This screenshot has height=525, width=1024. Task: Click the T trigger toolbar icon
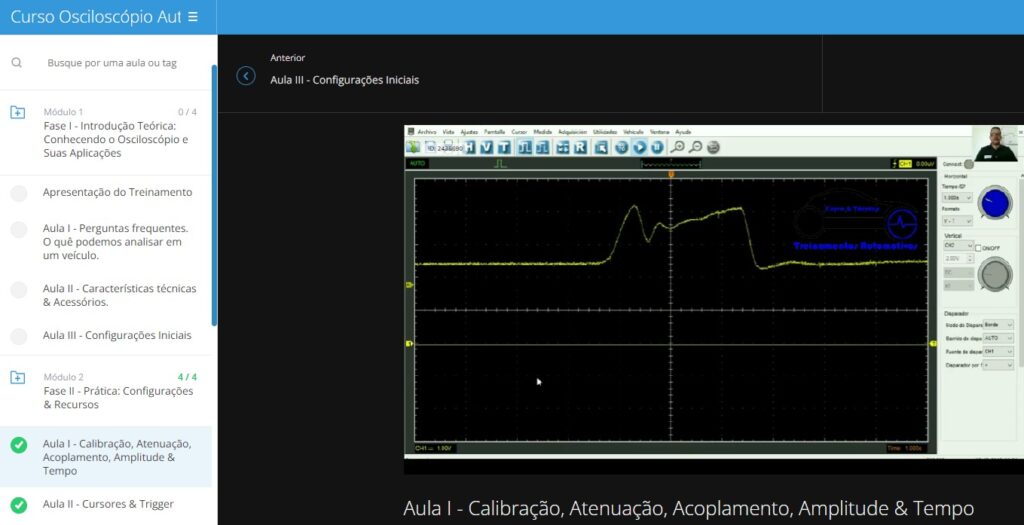click(503, 147)
